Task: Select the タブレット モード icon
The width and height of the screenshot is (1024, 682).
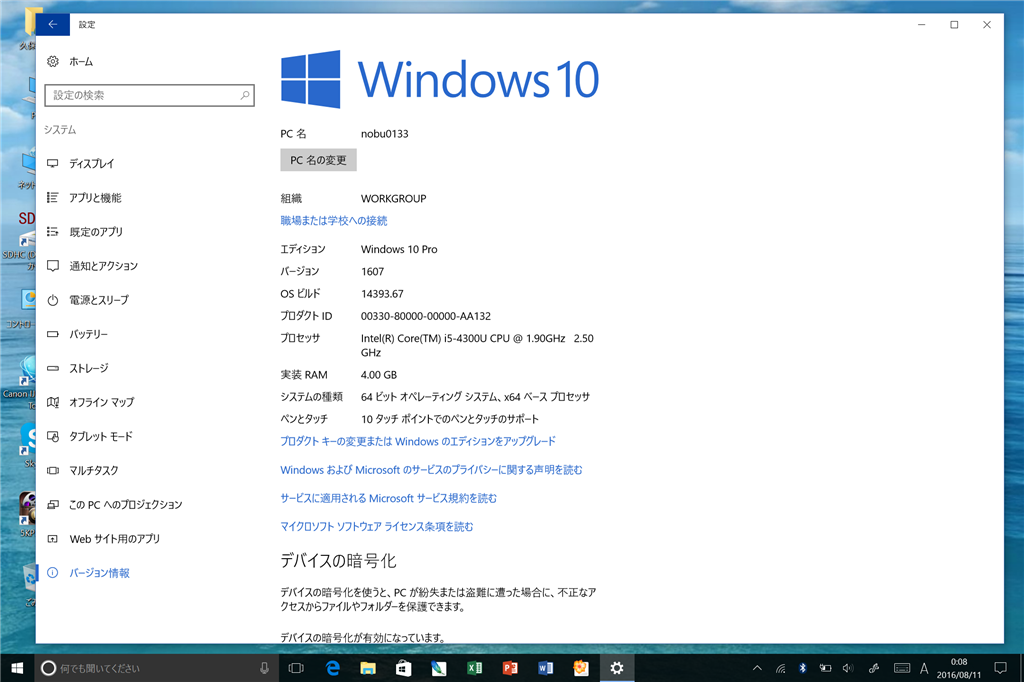Action: click(53, 436)
